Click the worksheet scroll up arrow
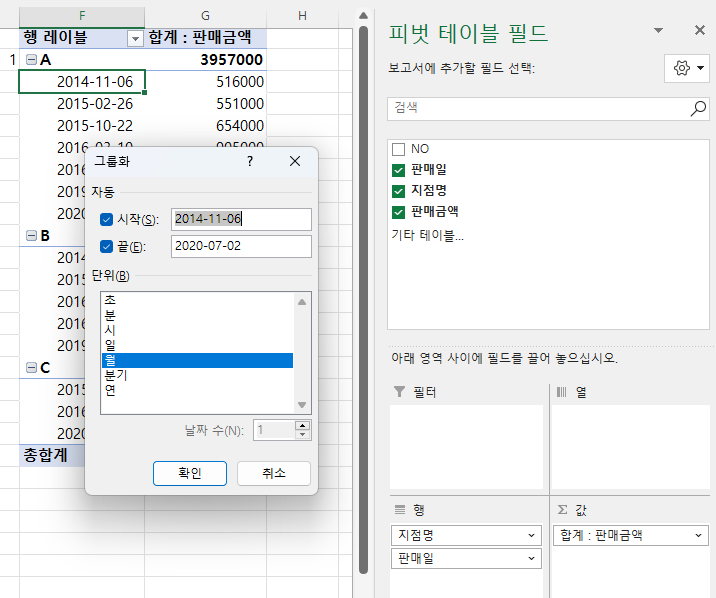The image size is (716, 598). click(x=363, y=16)
